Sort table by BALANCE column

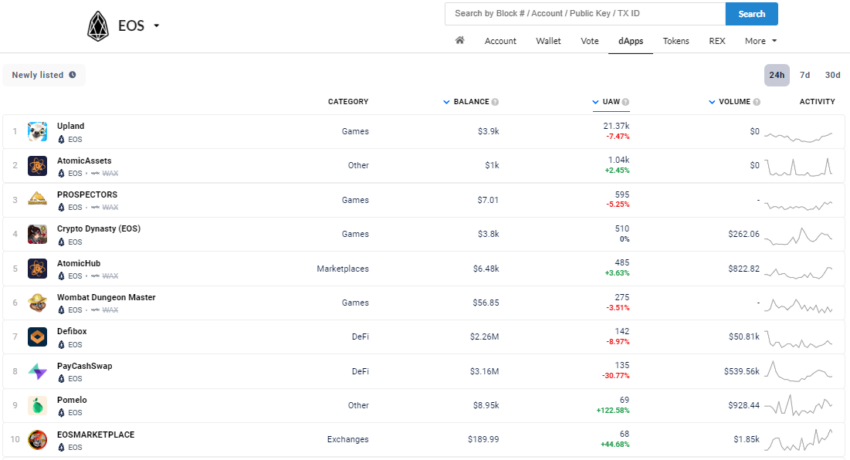tap(471, 102)
